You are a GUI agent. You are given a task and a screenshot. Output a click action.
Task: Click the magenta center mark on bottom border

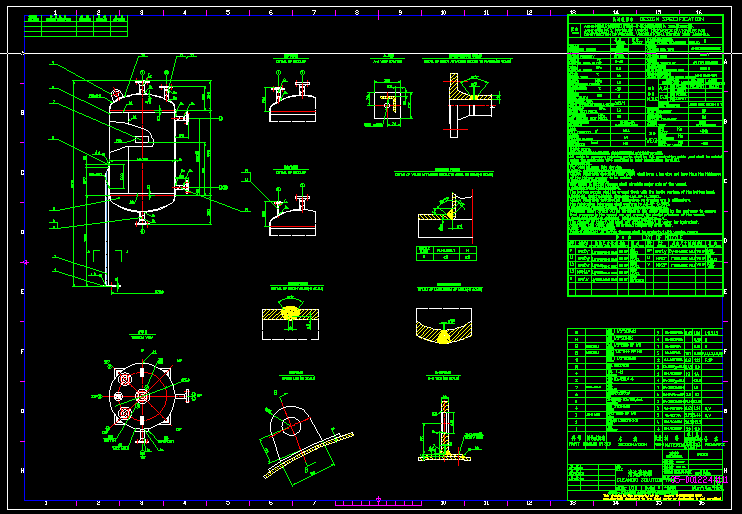(377, 498)
